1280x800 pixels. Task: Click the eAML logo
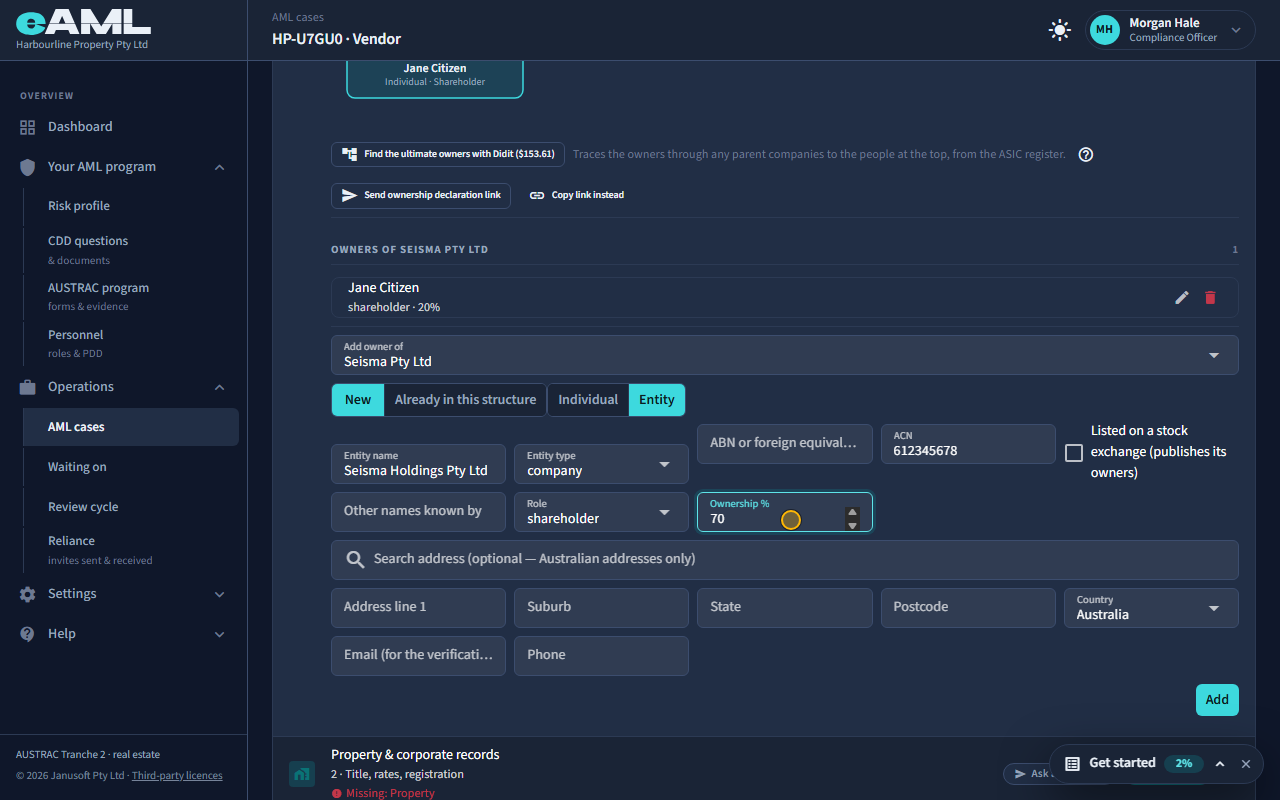83,22
